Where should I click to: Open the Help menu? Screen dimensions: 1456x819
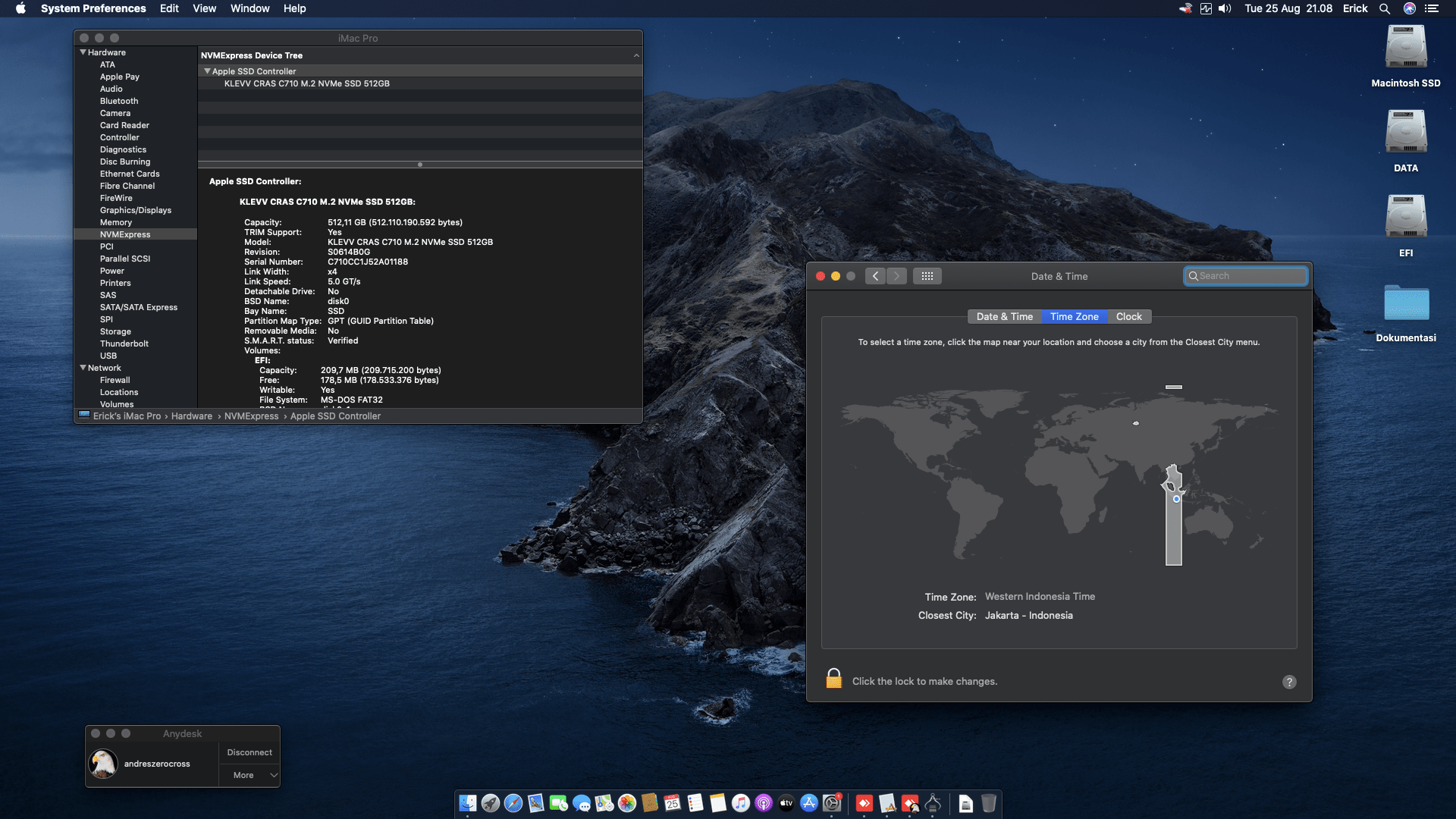coord(294,8)
